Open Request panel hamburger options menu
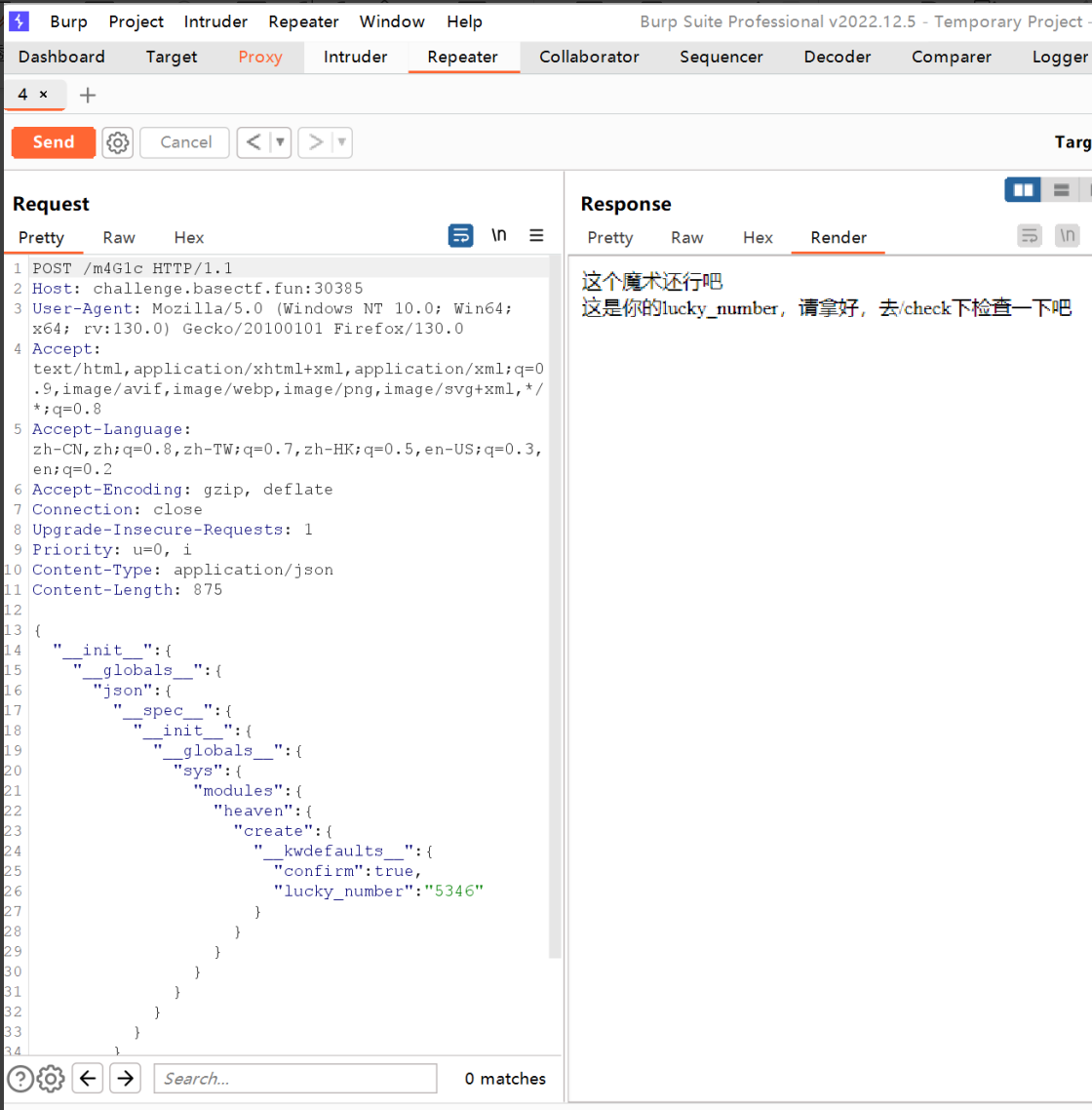The image size is (1092, 1110). click(536, 235)
